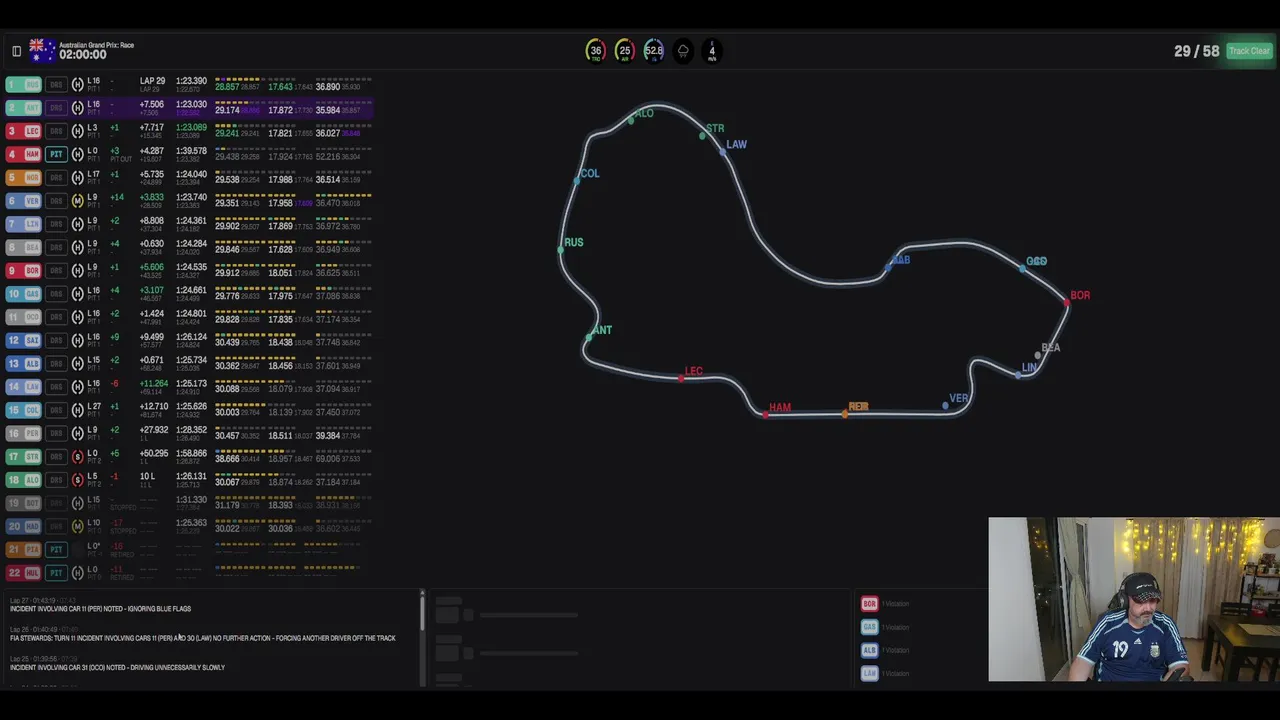
Task: Click the BOR violation badge in the violations list
Action: [869, 604]
